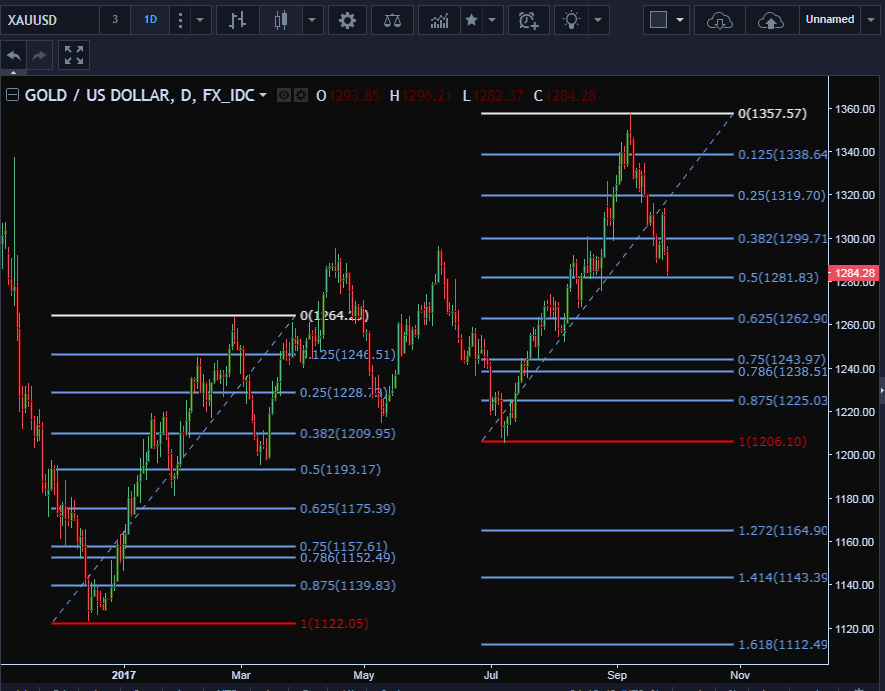
Task: Toggle the symbol visibility eye icon
Action: click(284, 95)
